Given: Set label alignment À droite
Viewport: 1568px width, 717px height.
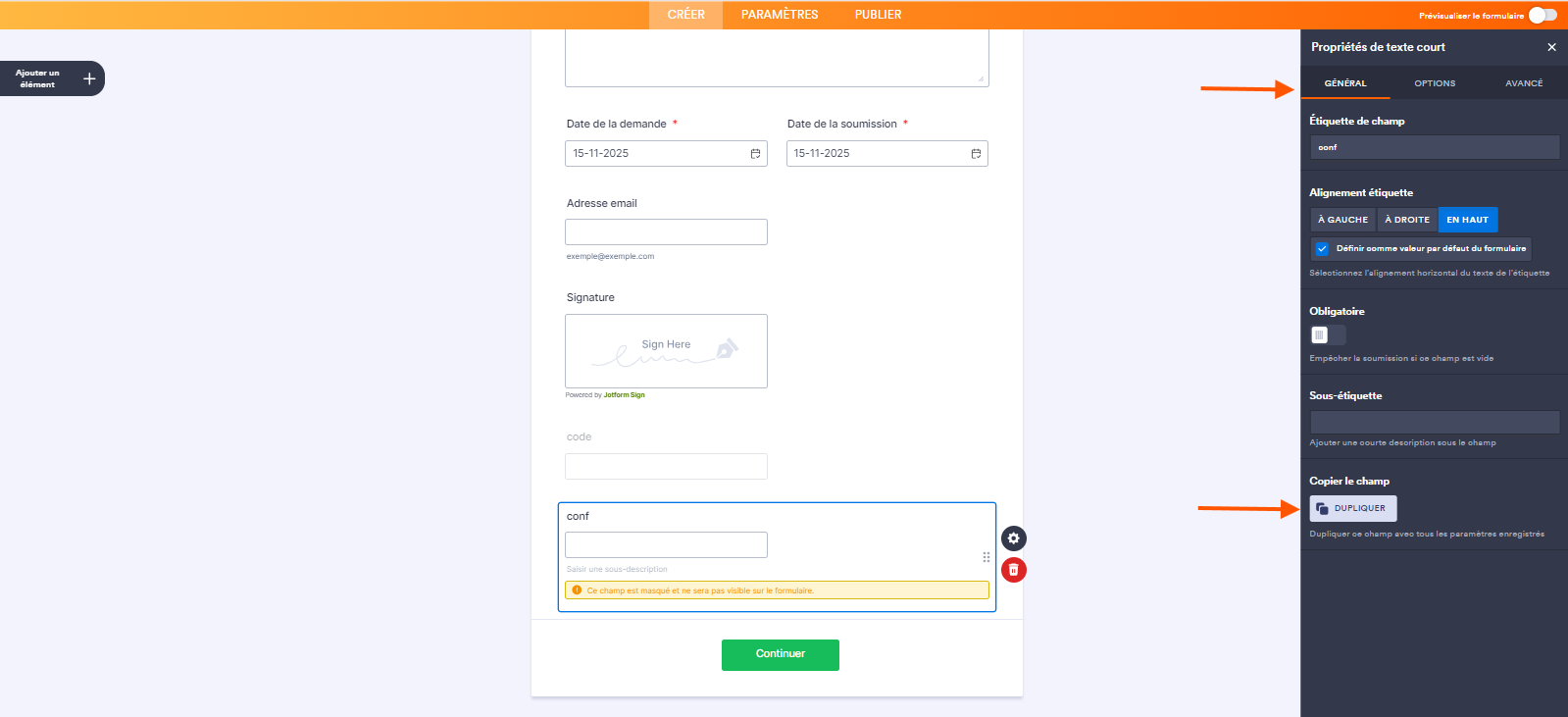Looking at the screenshot, I should pyautogui.click(x=1406, y=220).
